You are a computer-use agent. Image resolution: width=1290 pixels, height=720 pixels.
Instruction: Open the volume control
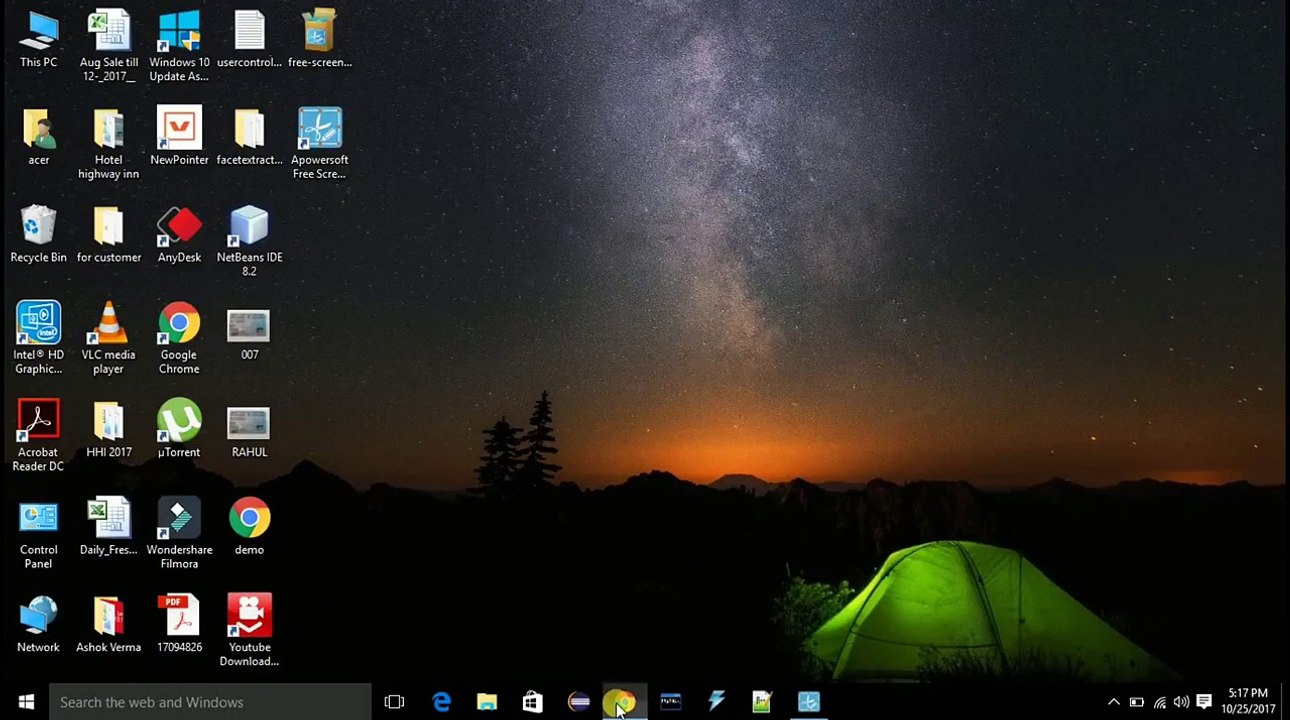tap(1181, 702)
